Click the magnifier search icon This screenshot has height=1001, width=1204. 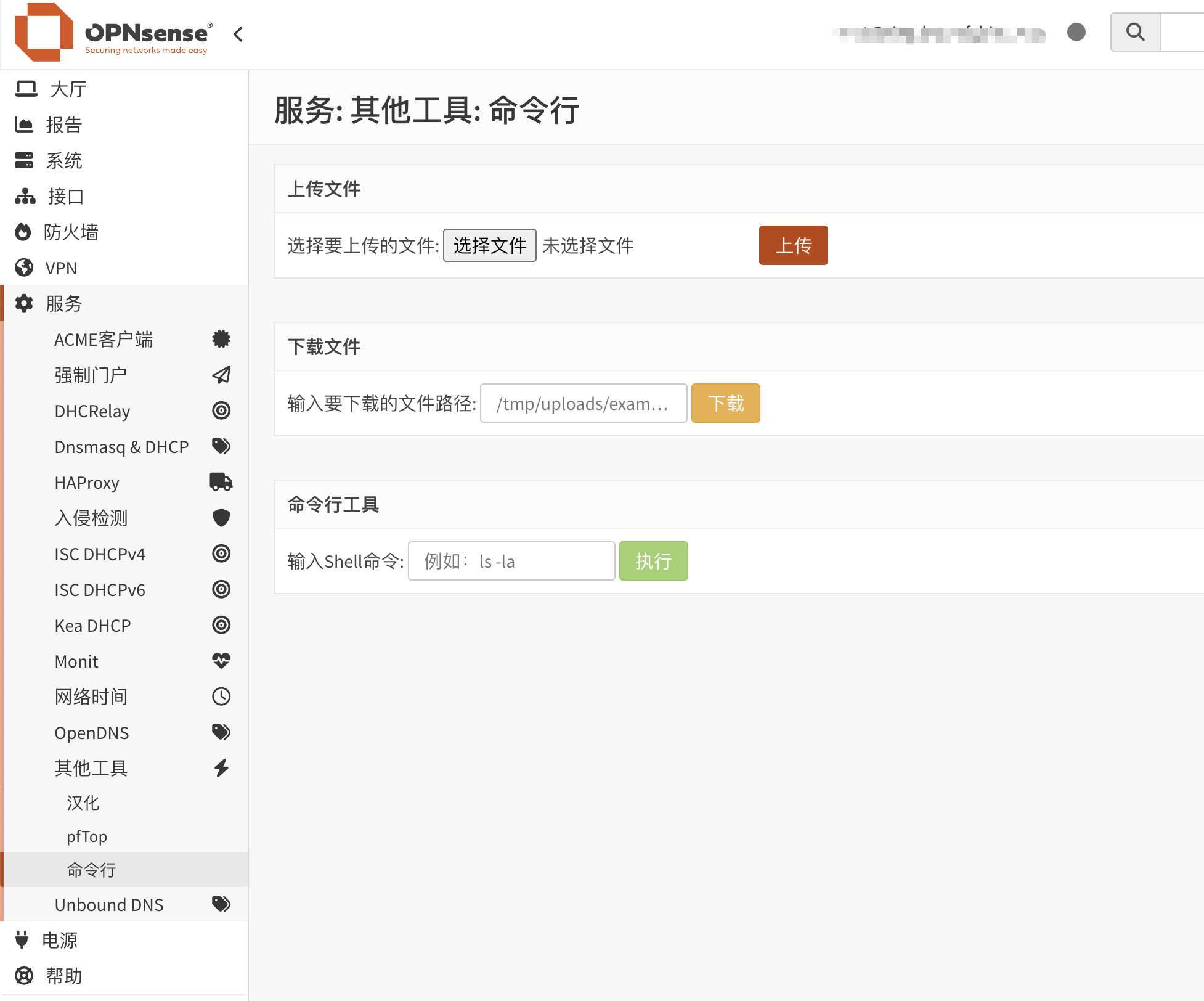[1135, 32]
